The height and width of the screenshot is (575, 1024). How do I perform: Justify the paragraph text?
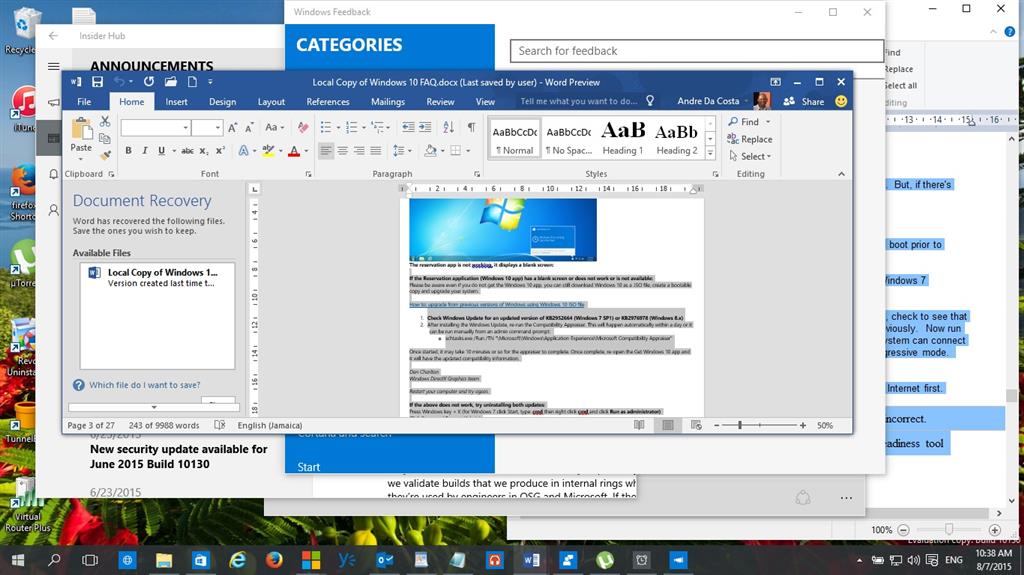pos(376,151)
